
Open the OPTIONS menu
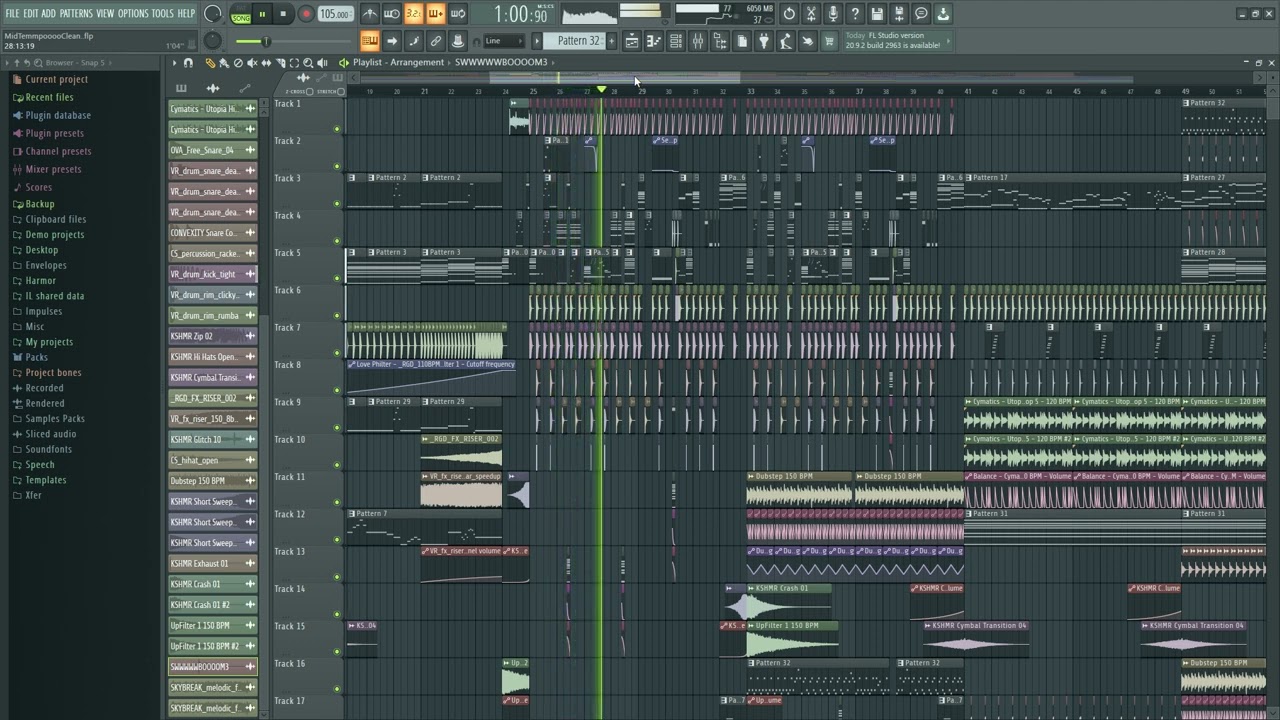[133, 14]
